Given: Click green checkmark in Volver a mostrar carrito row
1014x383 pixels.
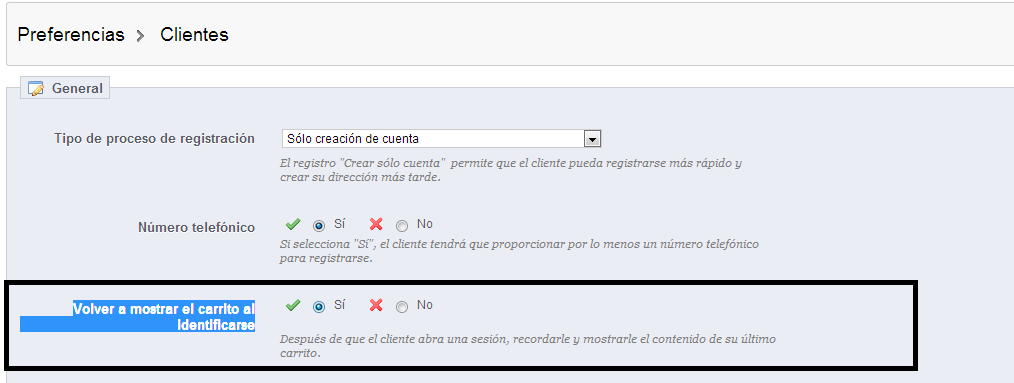Looking at the screenshot, I should (293, 305).
